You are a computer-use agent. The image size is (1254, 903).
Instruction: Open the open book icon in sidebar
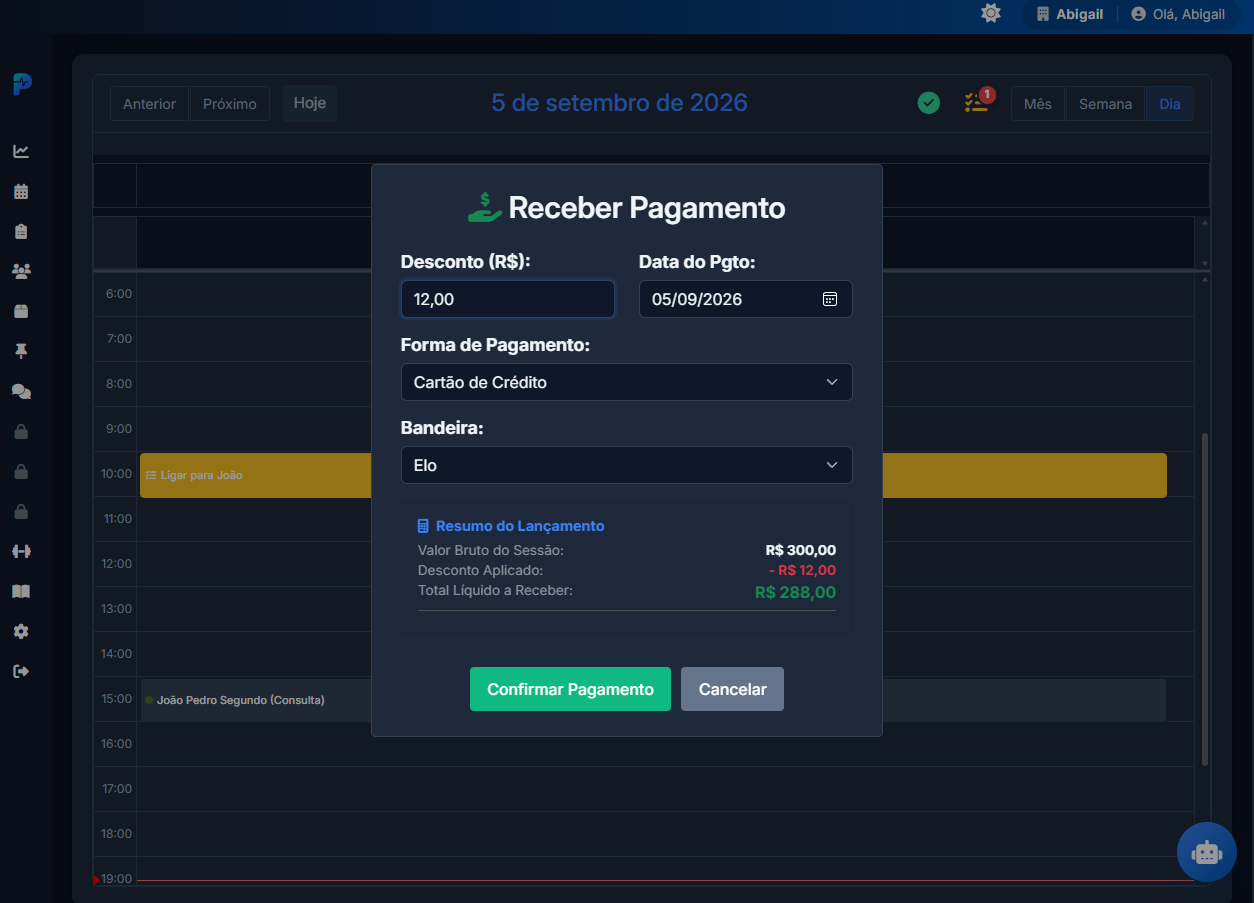pos(21,591)
